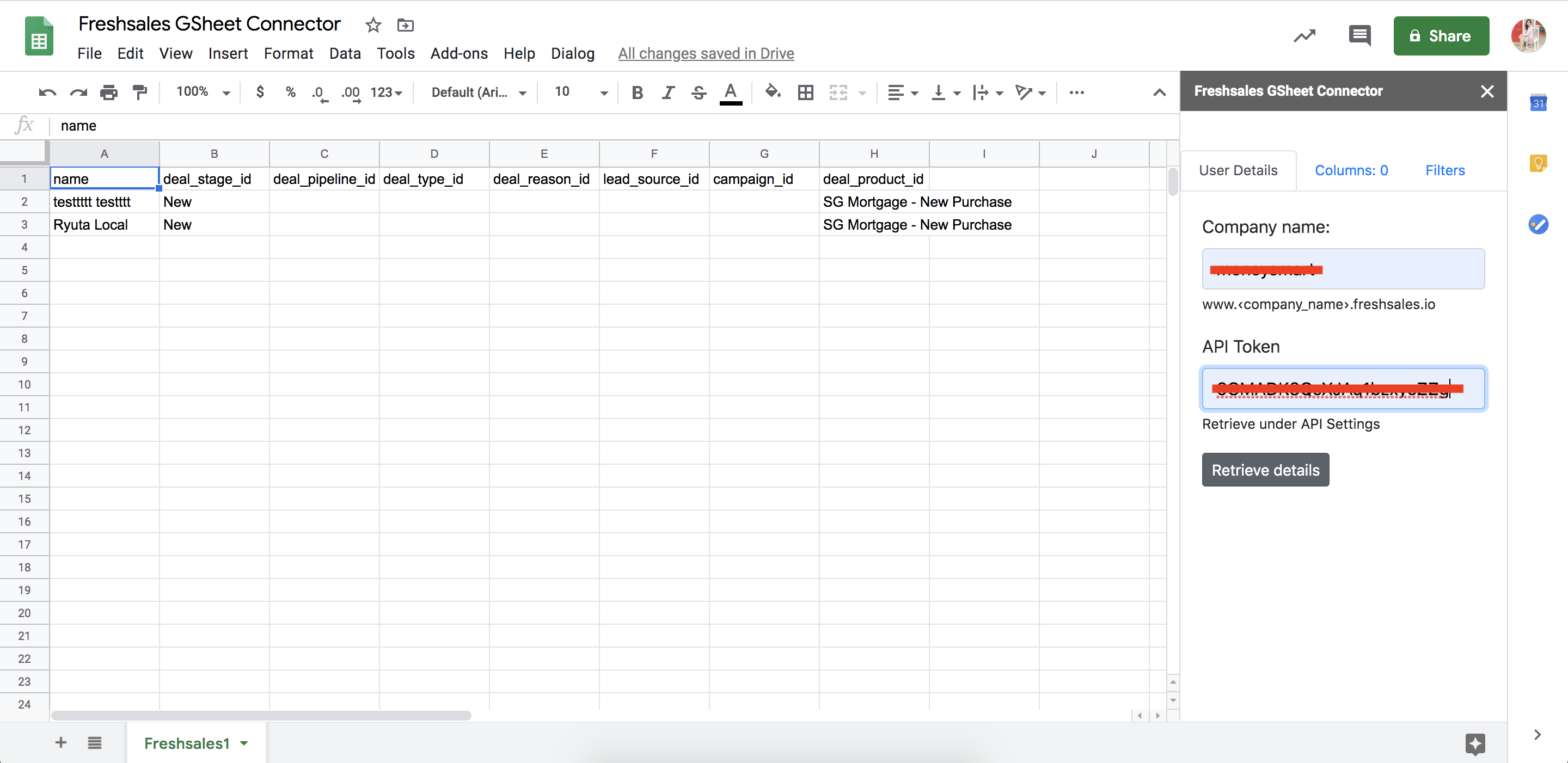Image resolution: width=1568 pixels, height=763 pixels.
Task: Open Google Keep side panel icon
Action: pos(1538,163)
